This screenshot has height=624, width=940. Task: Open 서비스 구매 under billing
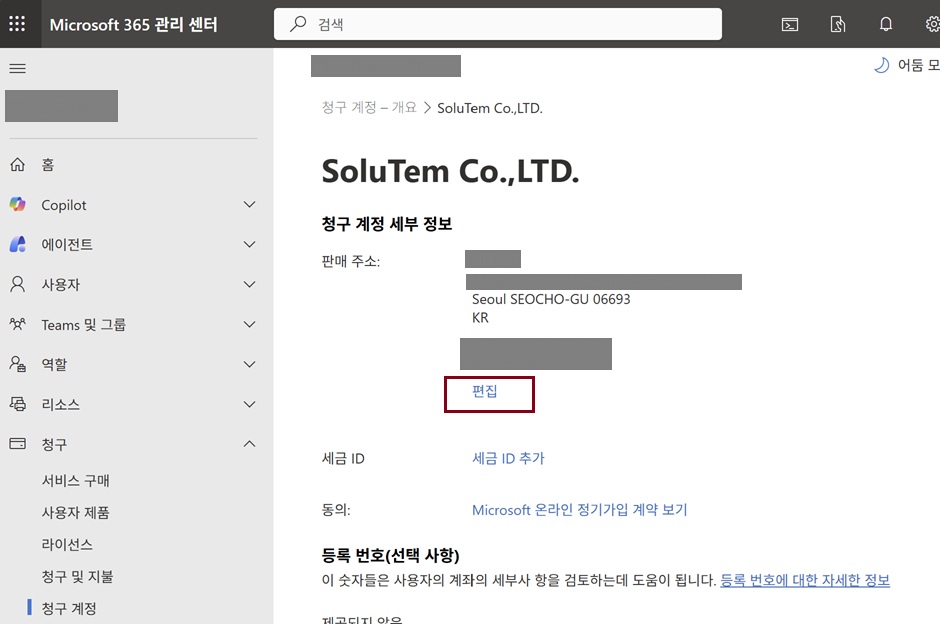(76, 481)
